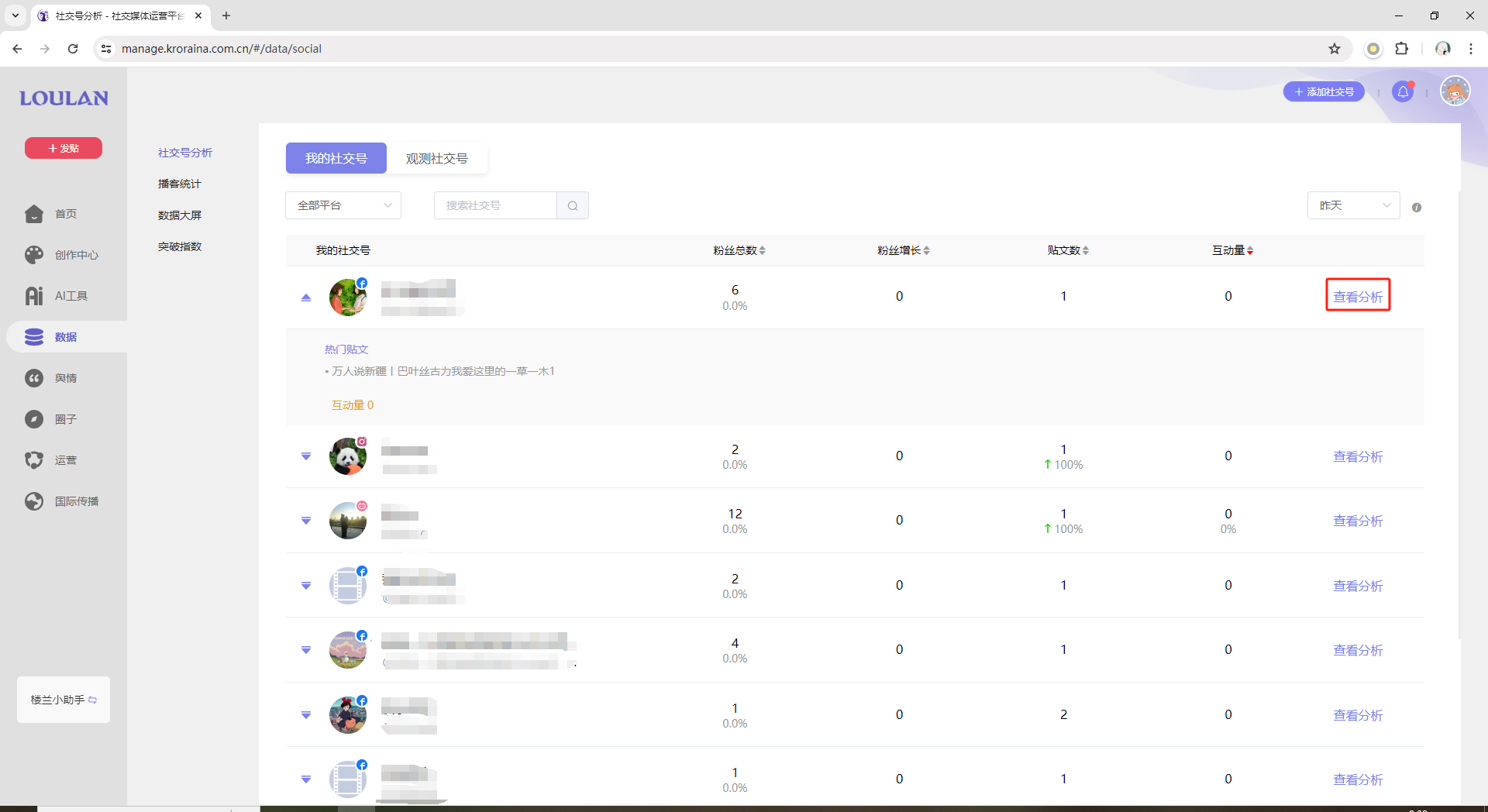Screen dimensions: 1488x812
Task: Open the 全部平台 platform dropdown
Action: click(343, 206)
